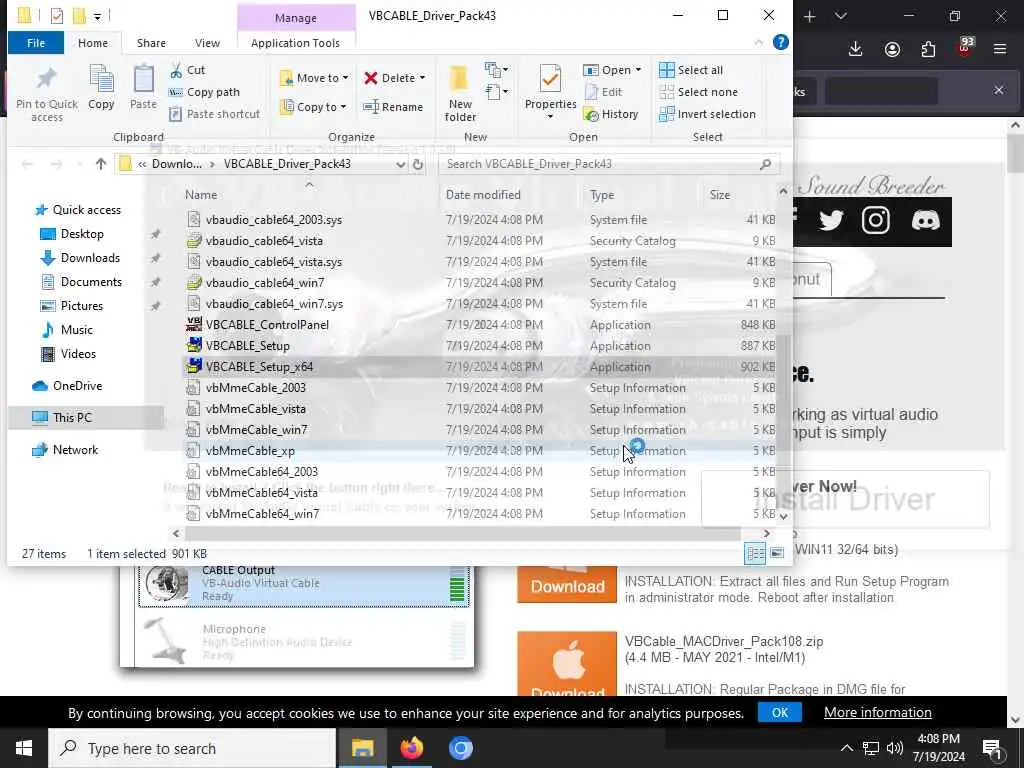Sort by Name column header
The image size is (1024, 768).
[x=200, y=195]
